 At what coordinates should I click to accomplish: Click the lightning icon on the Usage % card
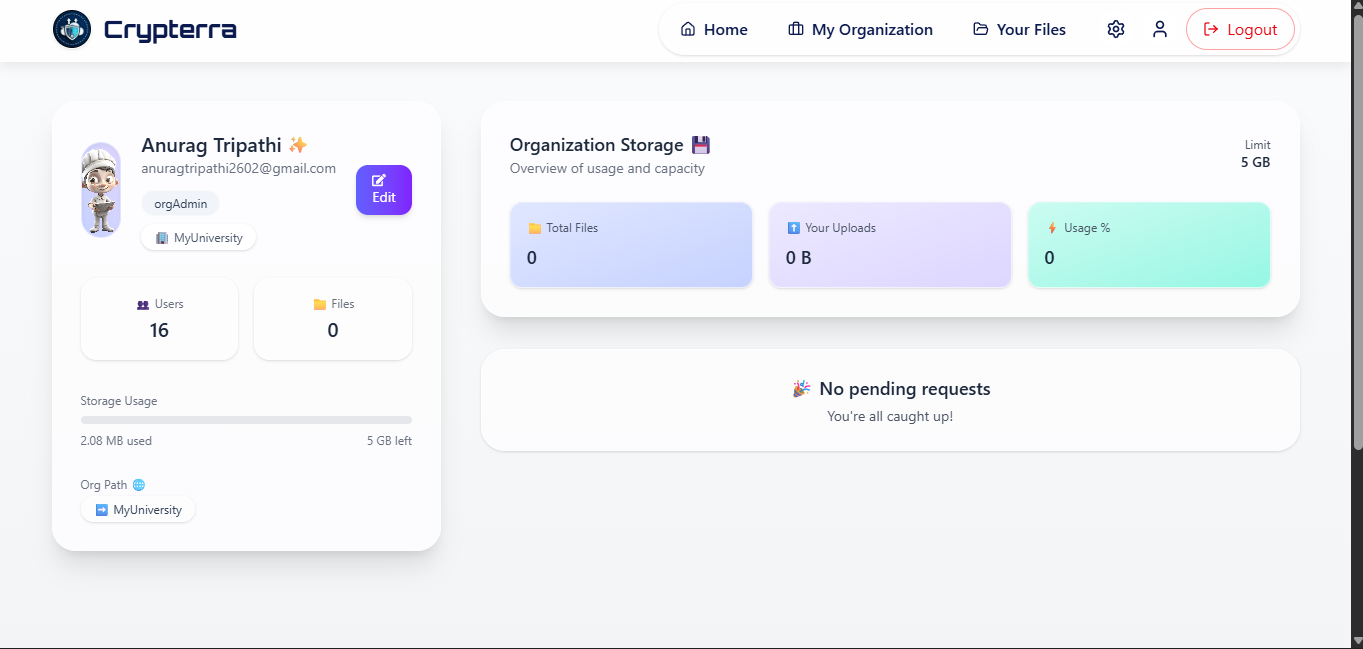pos(1052,228)
